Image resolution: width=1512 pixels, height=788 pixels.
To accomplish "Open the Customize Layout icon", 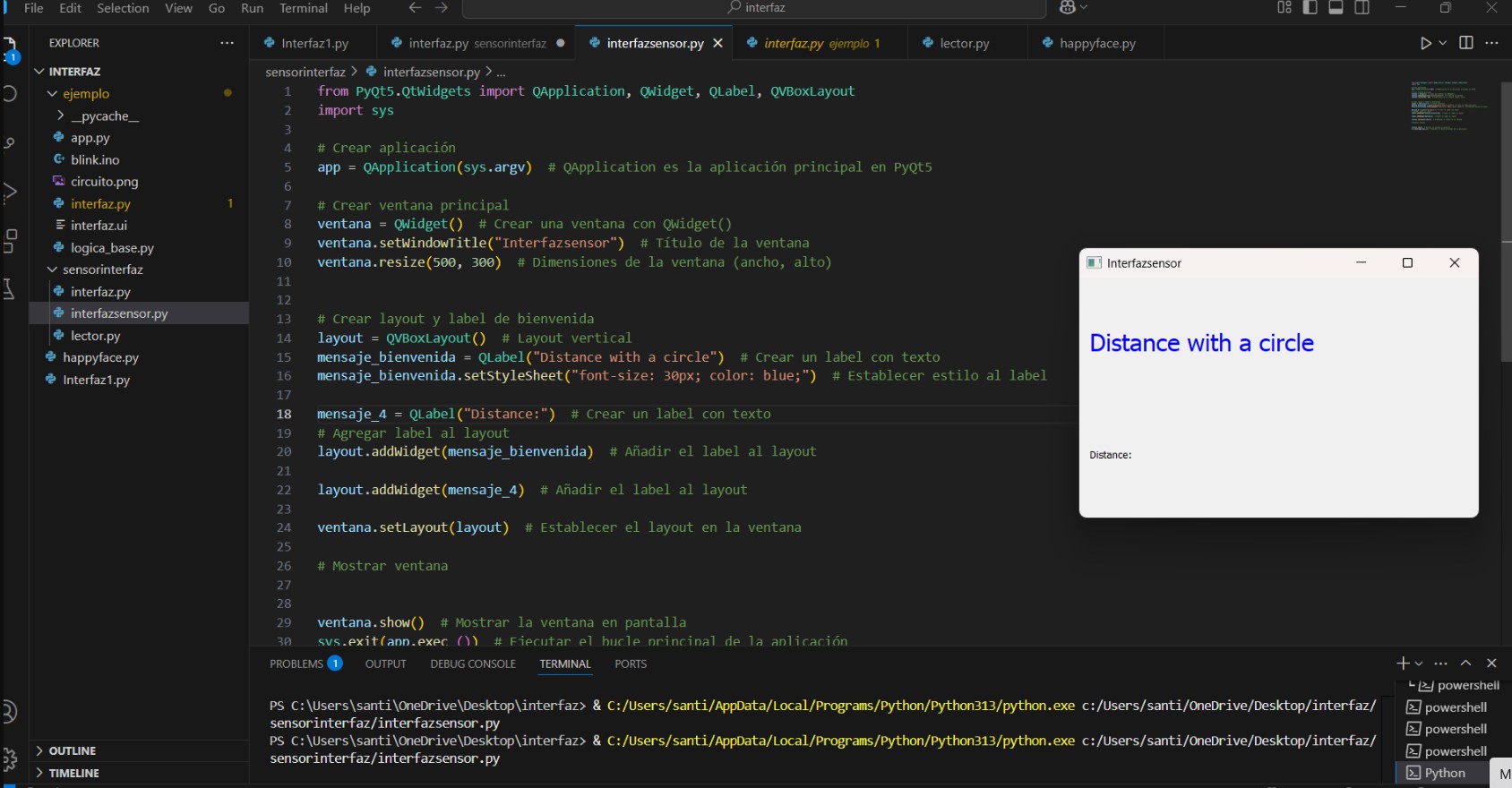I will 1284,8.
